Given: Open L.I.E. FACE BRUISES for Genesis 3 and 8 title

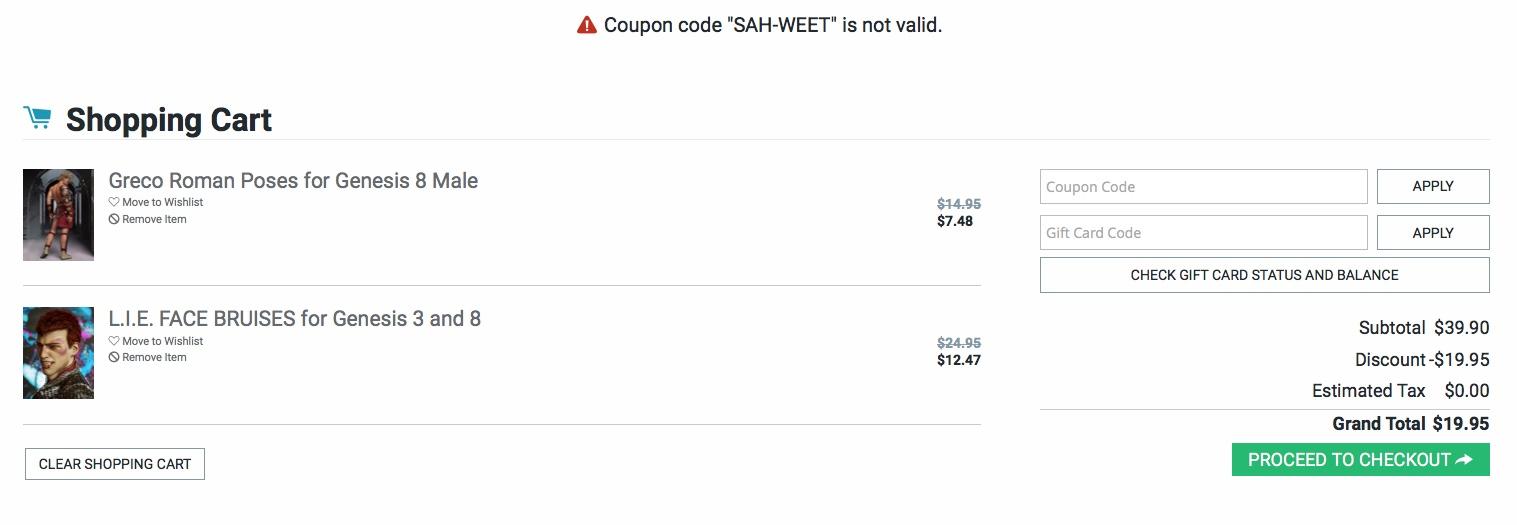Looking at the screenshot, I should pyautogui.click(x=294, y=319).
